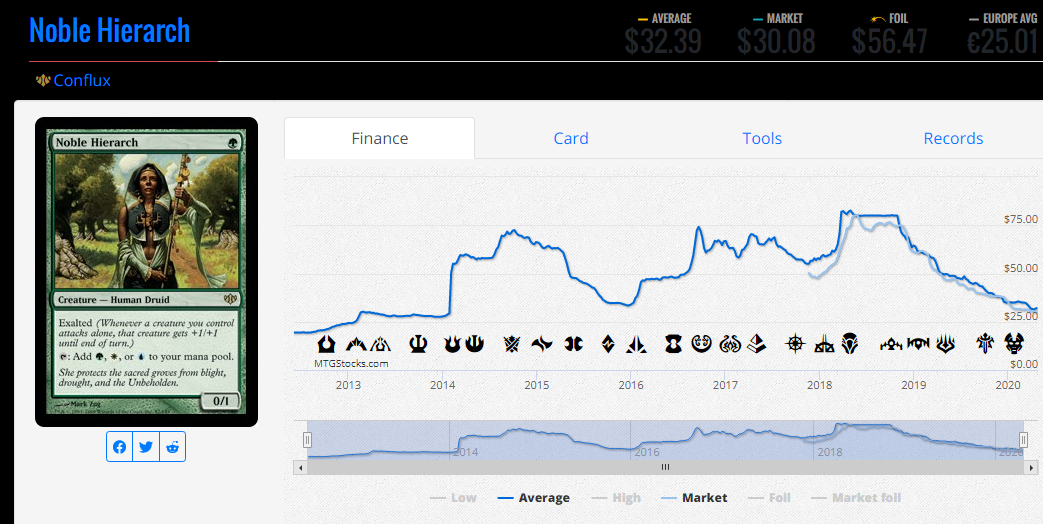Click the 2018 label in navigator
Image resolution: width=1043 pixels, height=524 pixels.
click(829, 452)
